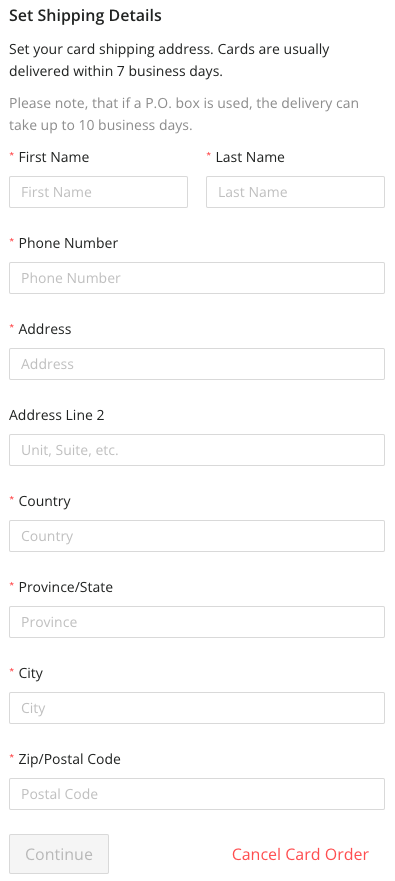The height and width of the screenshot is (881, 395).
Task: Open the Province selection field
Action: [x=197, y=622]
